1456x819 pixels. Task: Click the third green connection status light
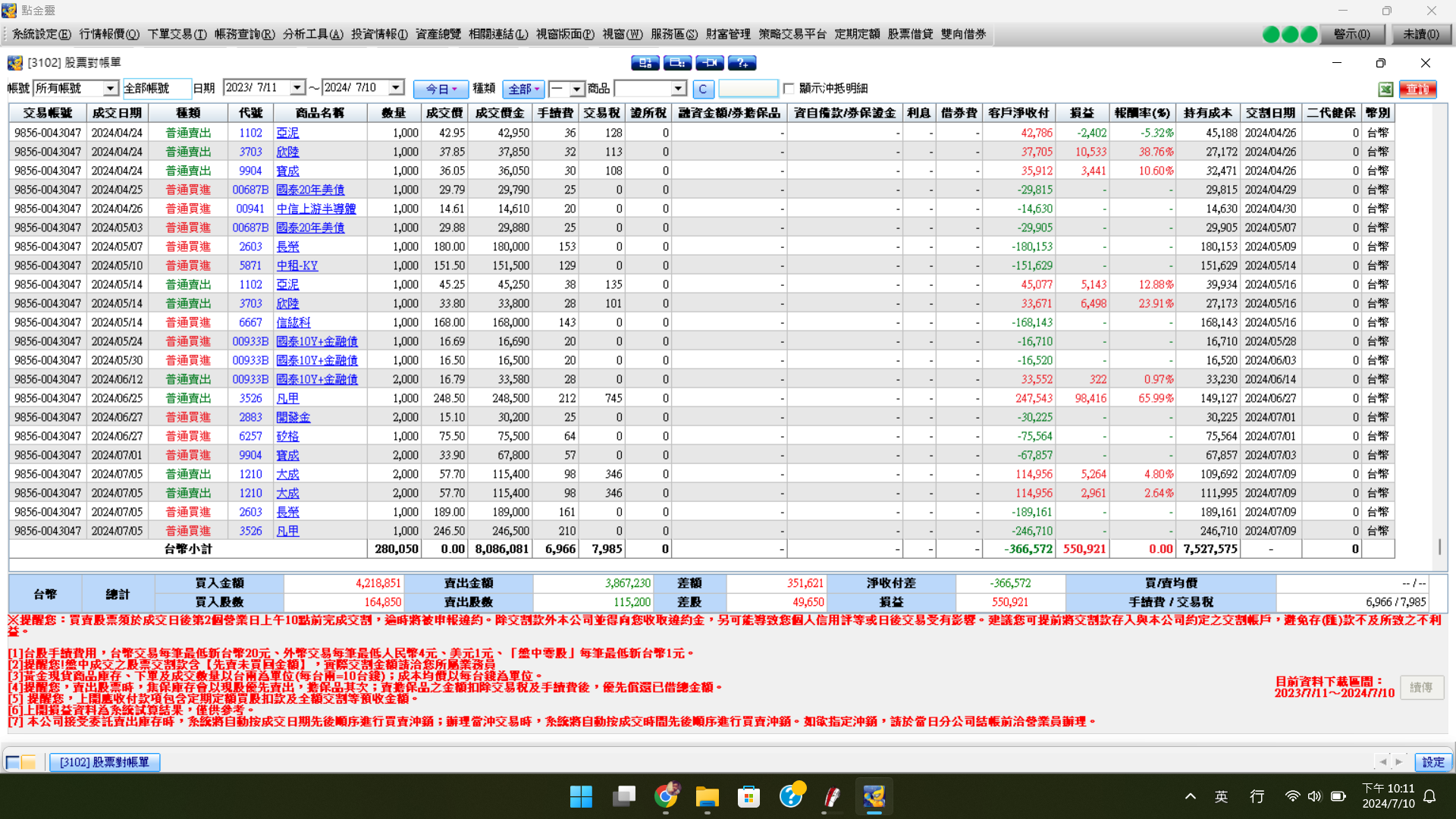coord(1309,34)
